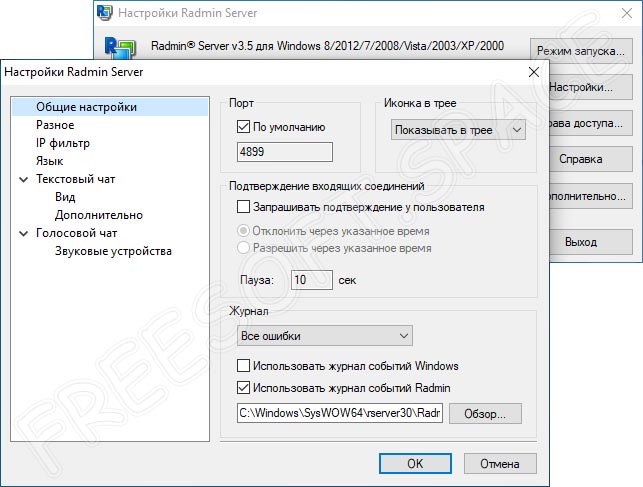Click 'Права доступа...' button in background window

point(591,123)
